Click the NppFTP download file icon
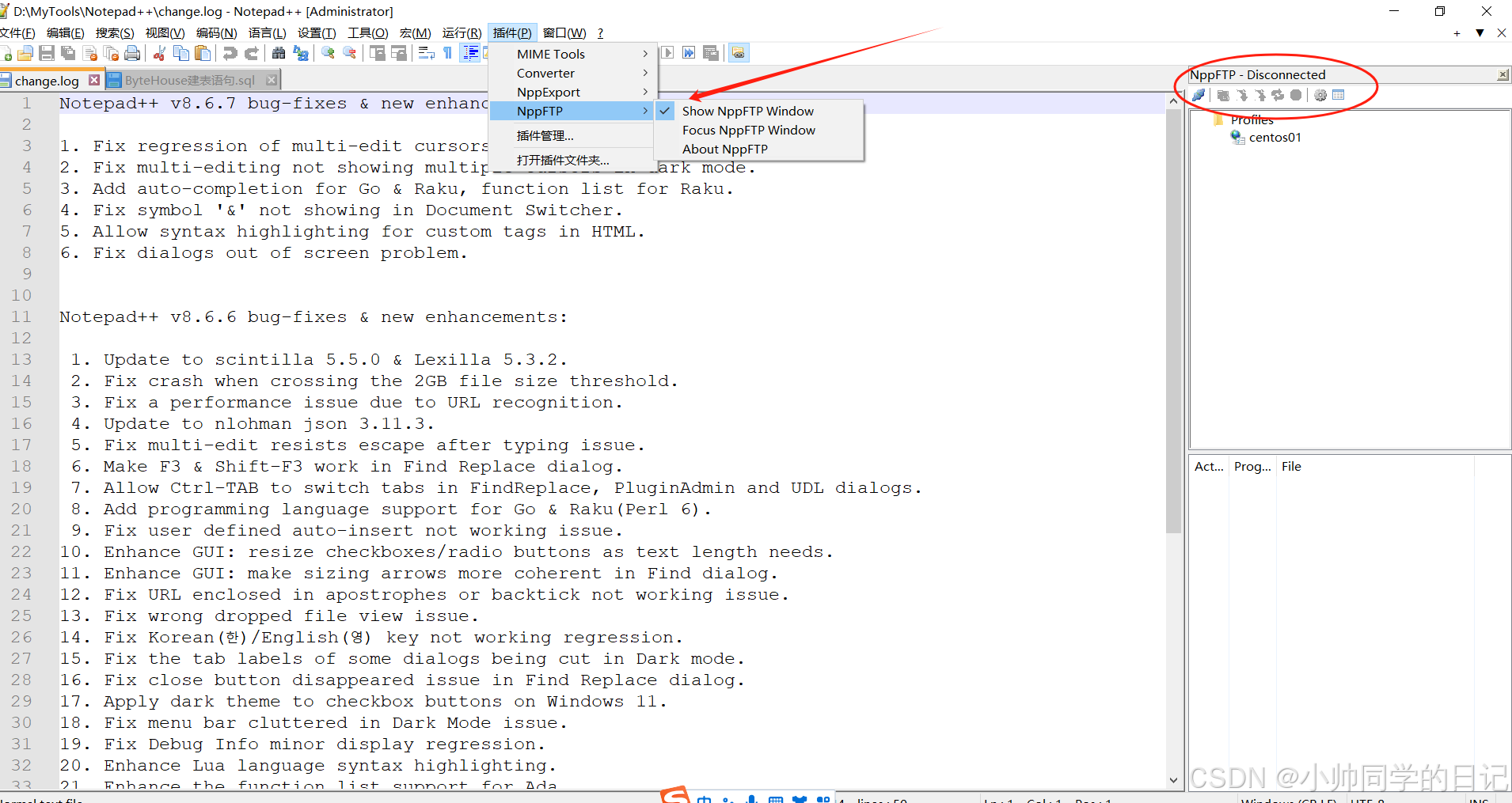The image size is (1512, 803). [x=1242, y=95]
